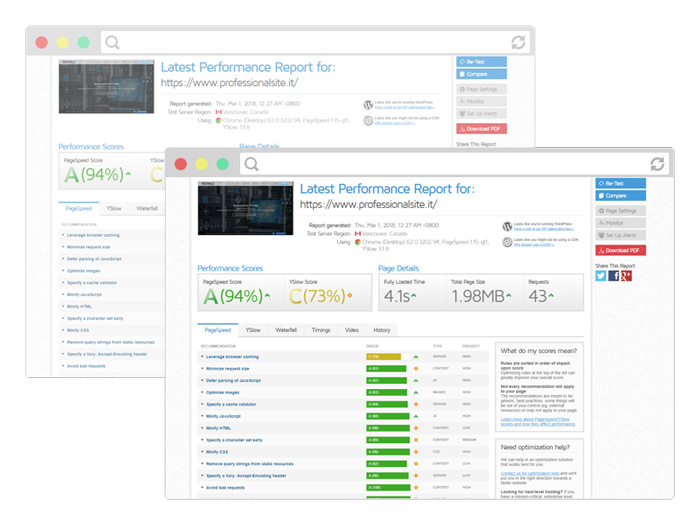Screen dimensions: 700x525
Task: Click the Total Page Size value 1.98MB
Action: pos(478,296)
